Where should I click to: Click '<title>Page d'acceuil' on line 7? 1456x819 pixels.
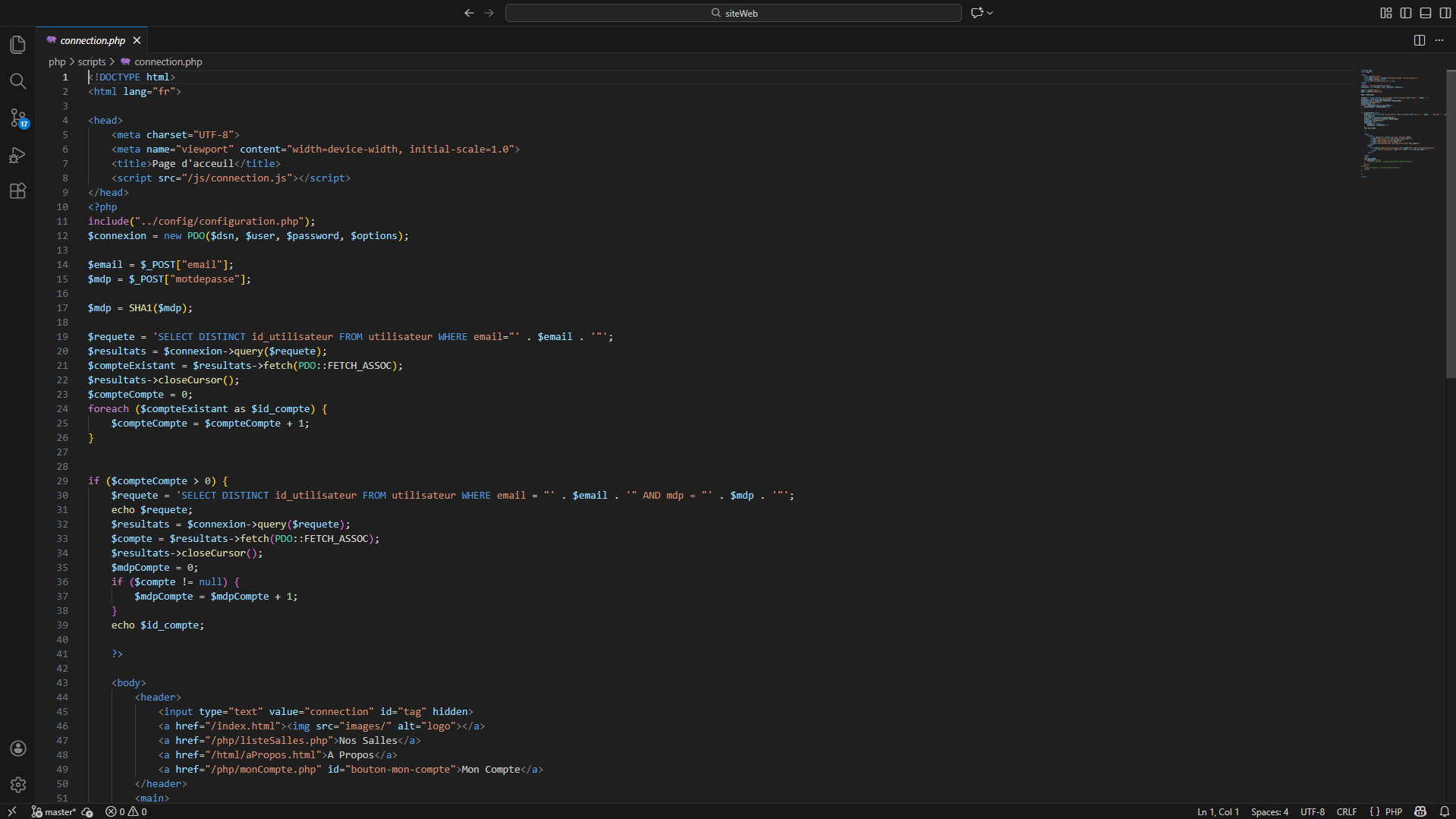[173, 163]
